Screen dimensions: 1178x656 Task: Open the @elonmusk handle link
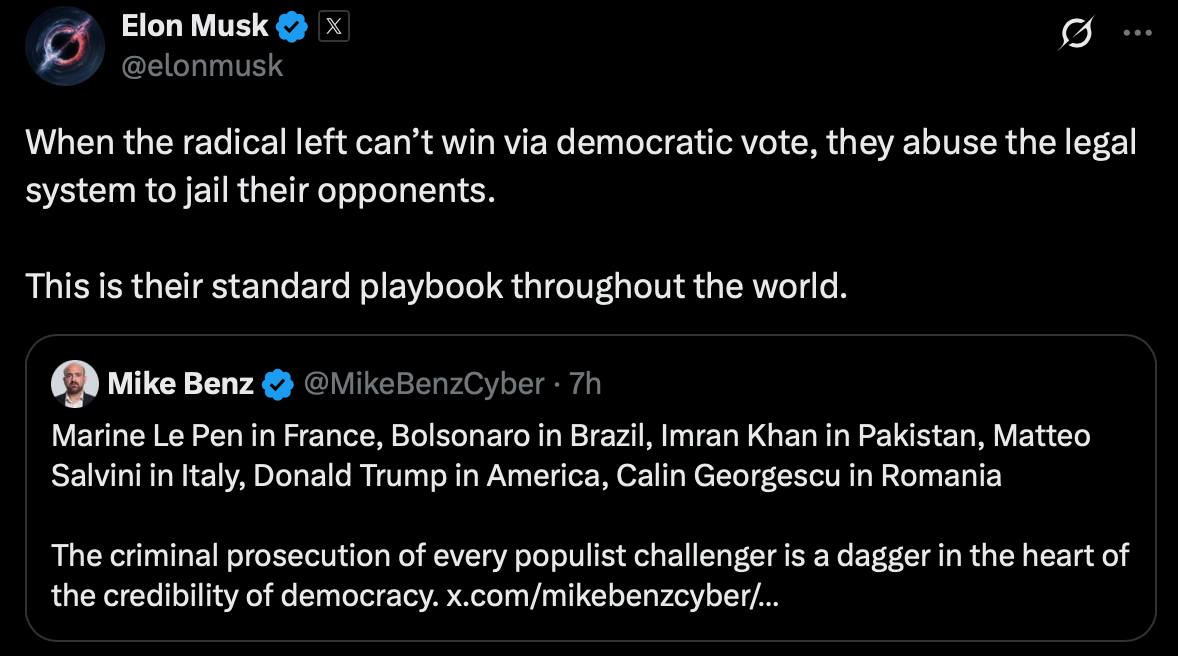(202, 66)
